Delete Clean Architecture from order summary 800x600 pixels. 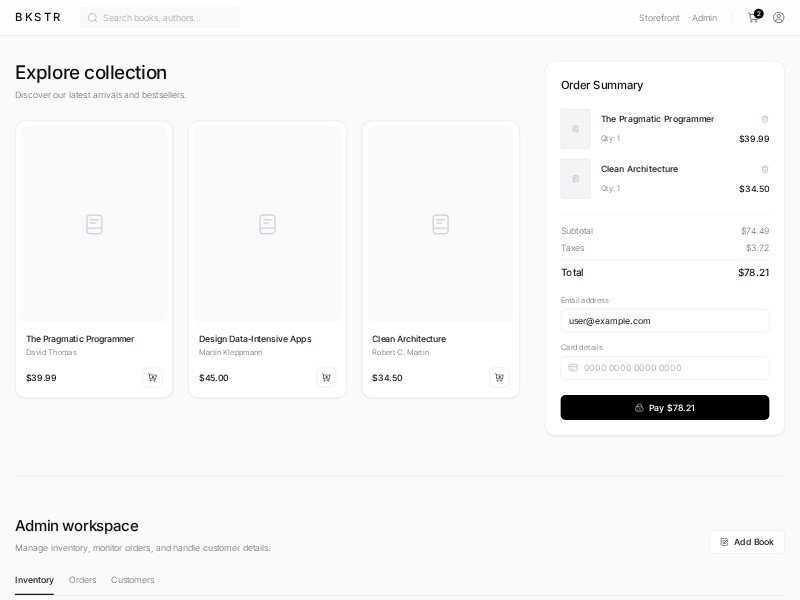(x=765, y=169)
